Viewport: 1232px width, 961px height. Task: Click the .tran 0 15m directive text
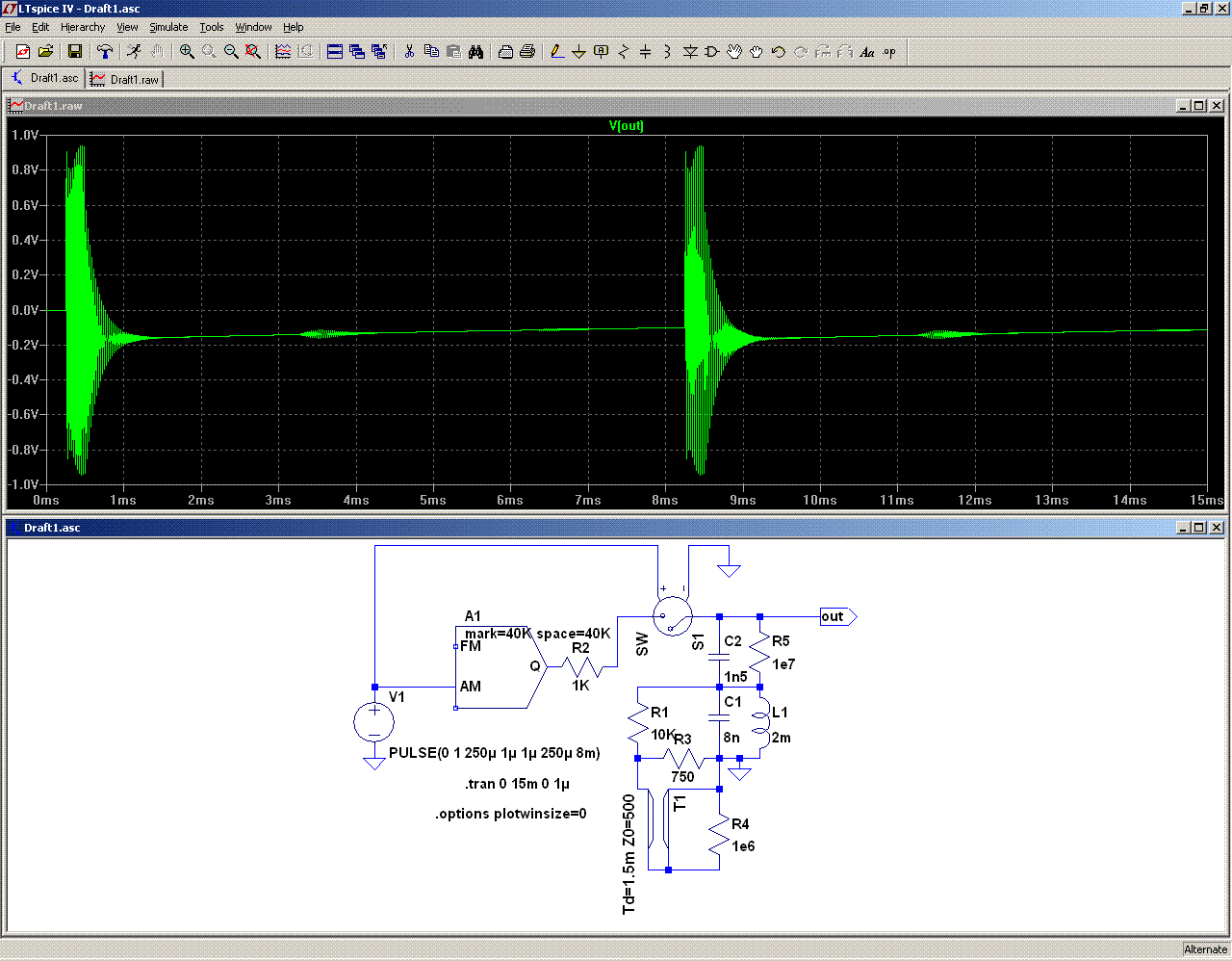[x=517, y=784]
